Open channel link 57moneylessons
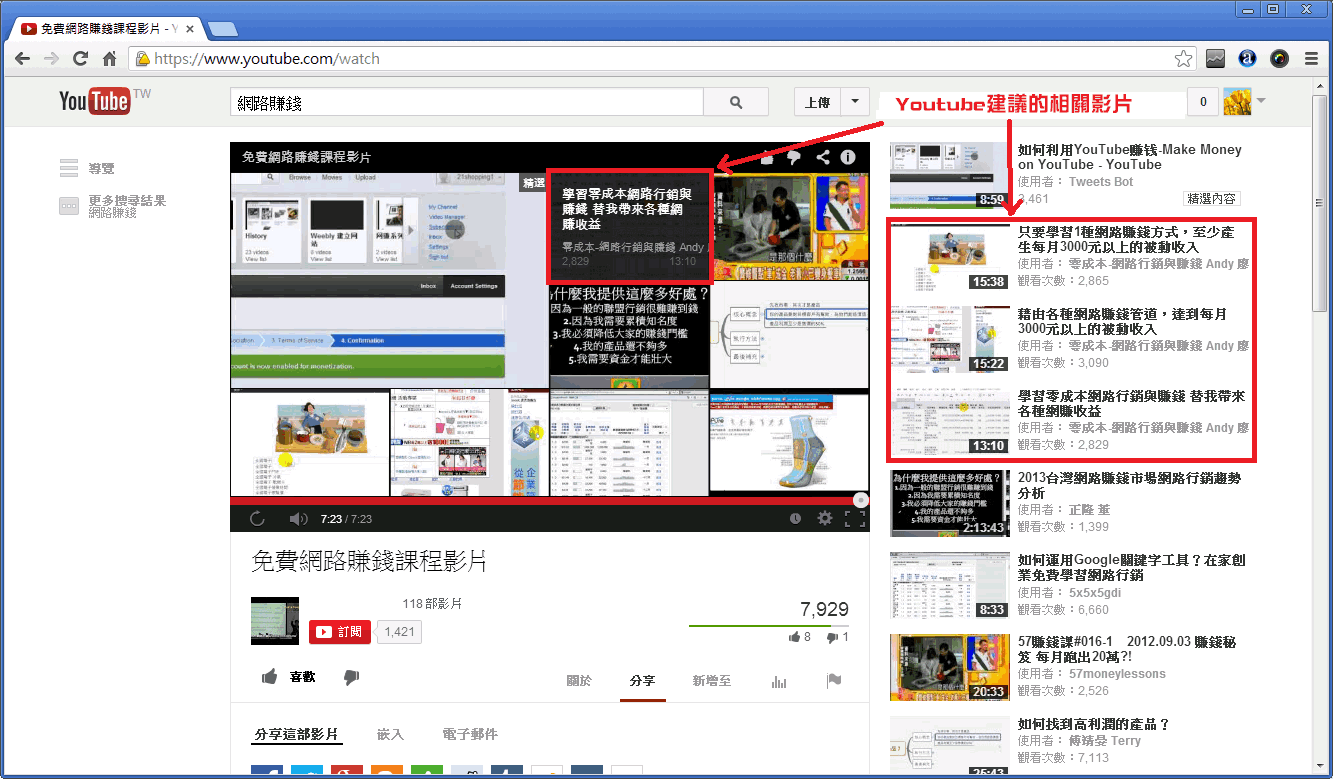1333x779 pixels. click(1117, 674)
